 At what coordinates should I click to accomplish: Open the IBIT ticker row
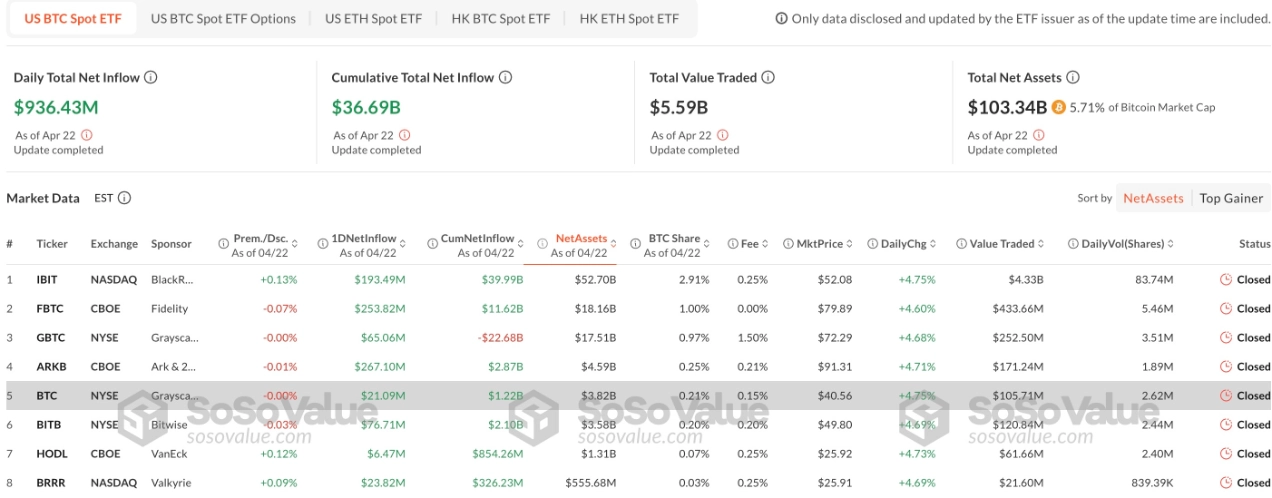tap(636, 280)
